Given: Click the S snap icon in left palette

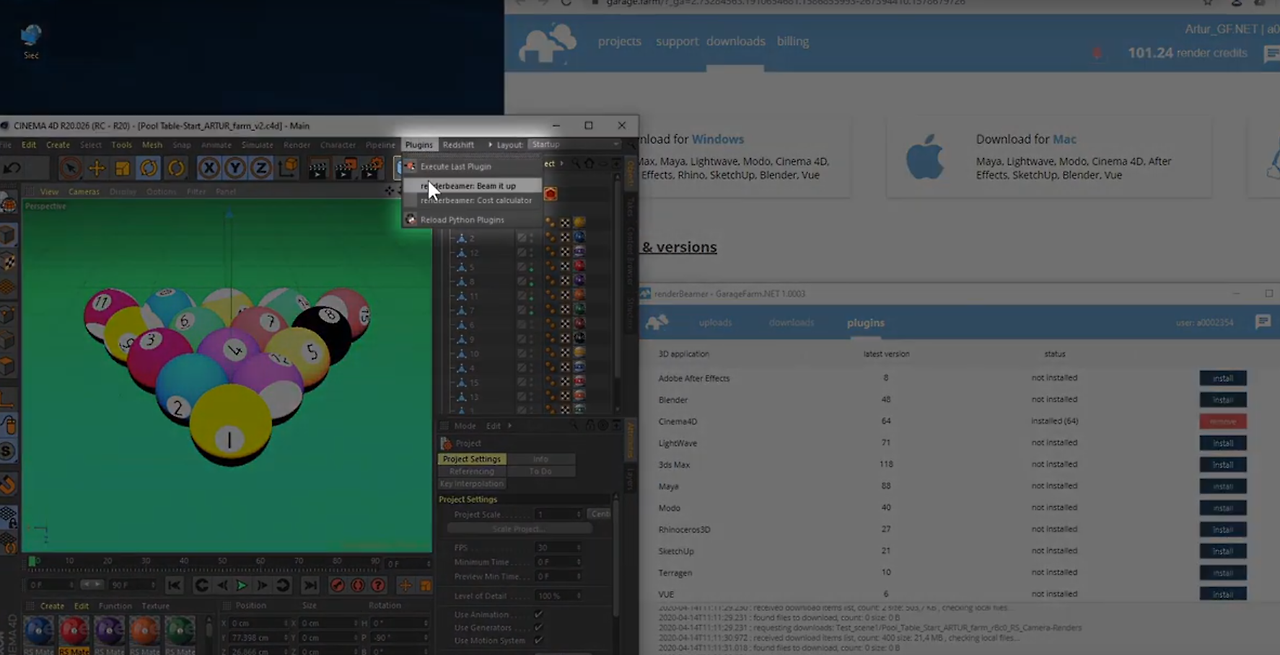Looking at the screenshot, I should pyautogui.click(x=8, y=452).
